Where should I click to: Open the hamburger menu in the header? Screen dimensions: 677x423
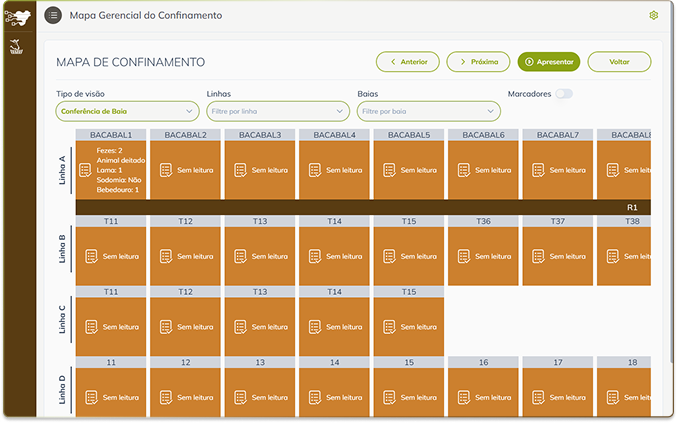click(53, 16)
